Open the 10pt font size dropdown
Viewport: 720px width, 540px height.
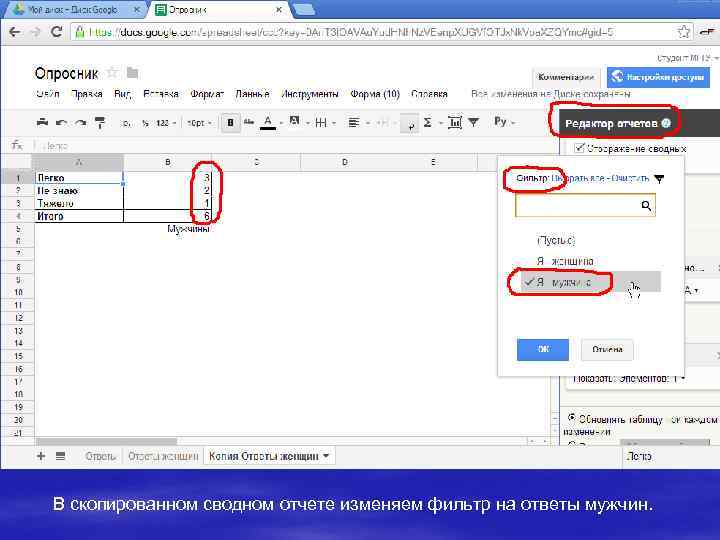point(199,123)
